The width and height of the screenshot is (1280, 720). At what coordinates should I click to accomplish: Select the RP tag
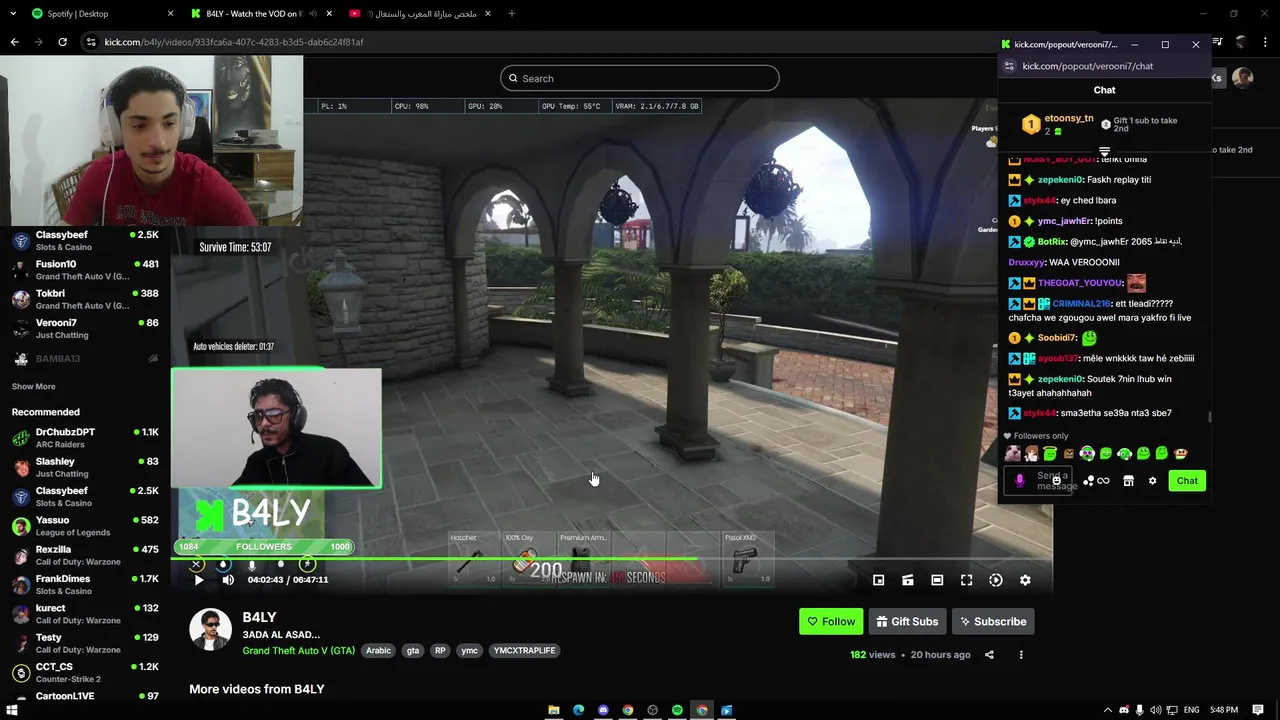[x=440, y=650]
